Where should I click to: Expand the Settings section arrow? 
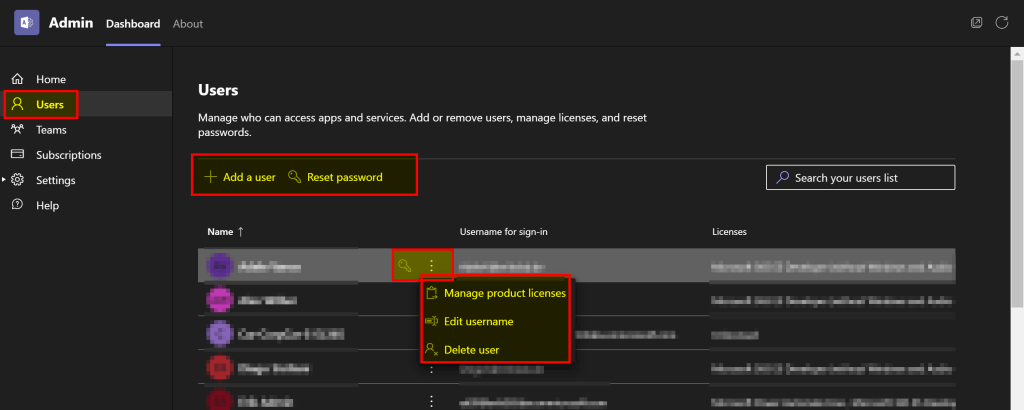click(4, 180)
